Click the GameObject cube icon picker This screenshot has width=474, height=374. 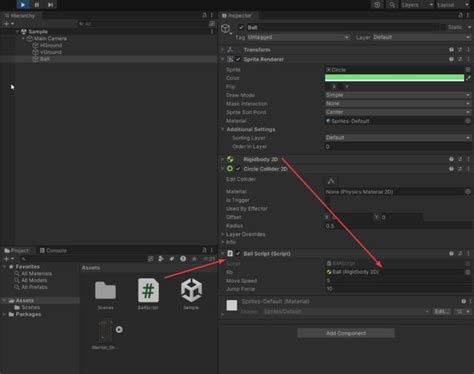(x=226, y=29)
